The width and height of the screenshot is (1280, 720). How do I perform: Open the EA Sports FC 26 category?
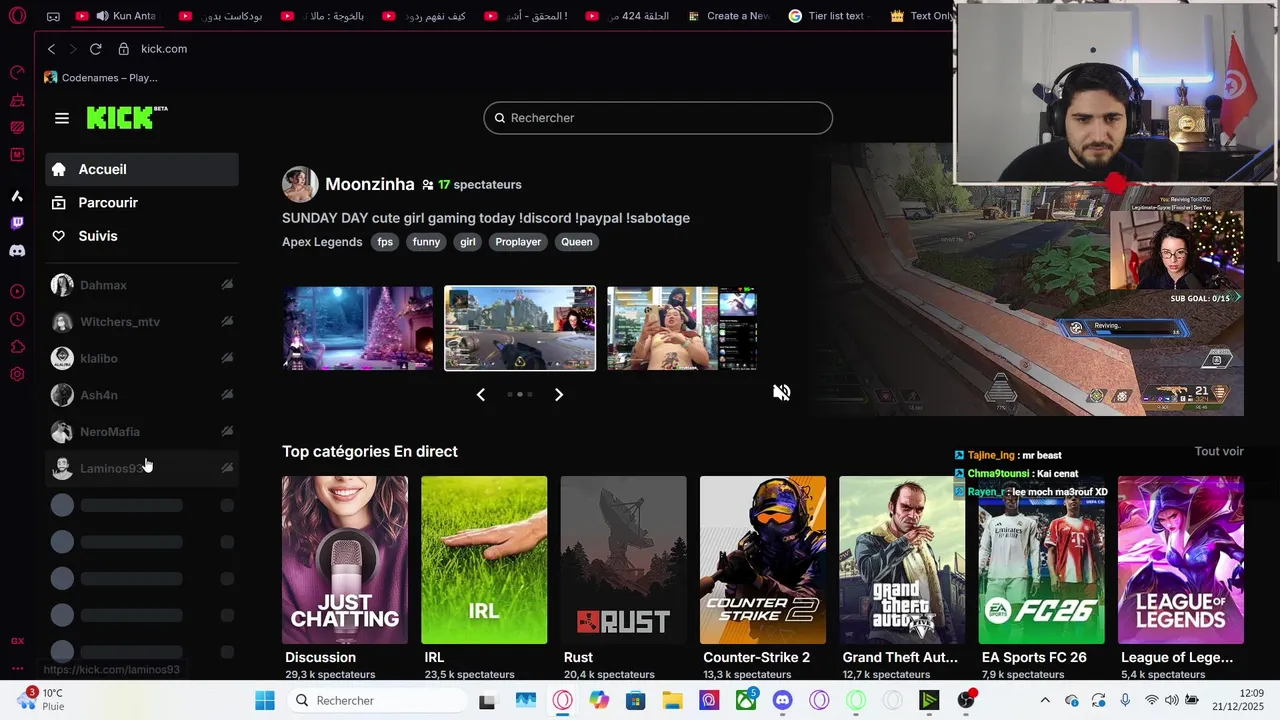(x=1041, y=560)
